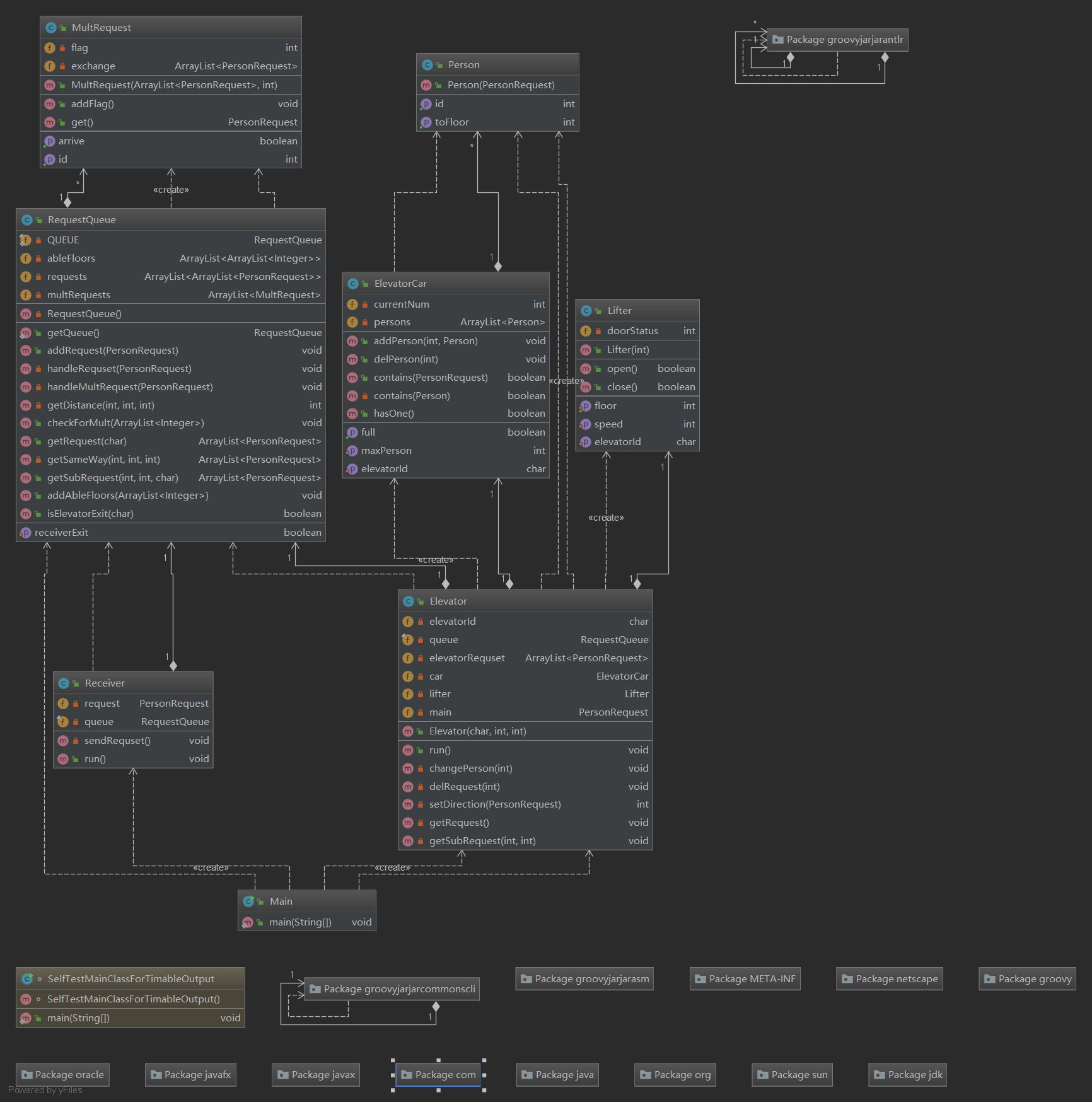Image resolution: width=1092 pixels, height=1102 pixels.
Task: Click the class icon beside RequestQueue header
Action: pyautogui.click(x=26, y=220)
